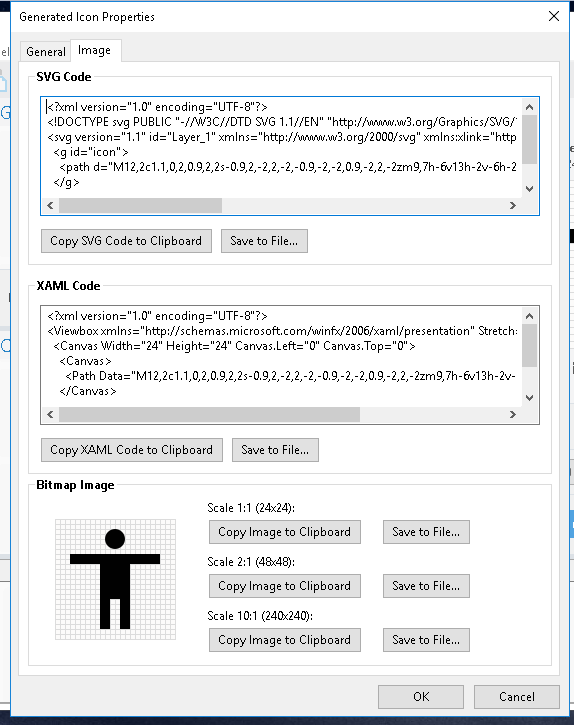
Task: Click the XAML code down scroll arrow
Action: click(530, 398)
